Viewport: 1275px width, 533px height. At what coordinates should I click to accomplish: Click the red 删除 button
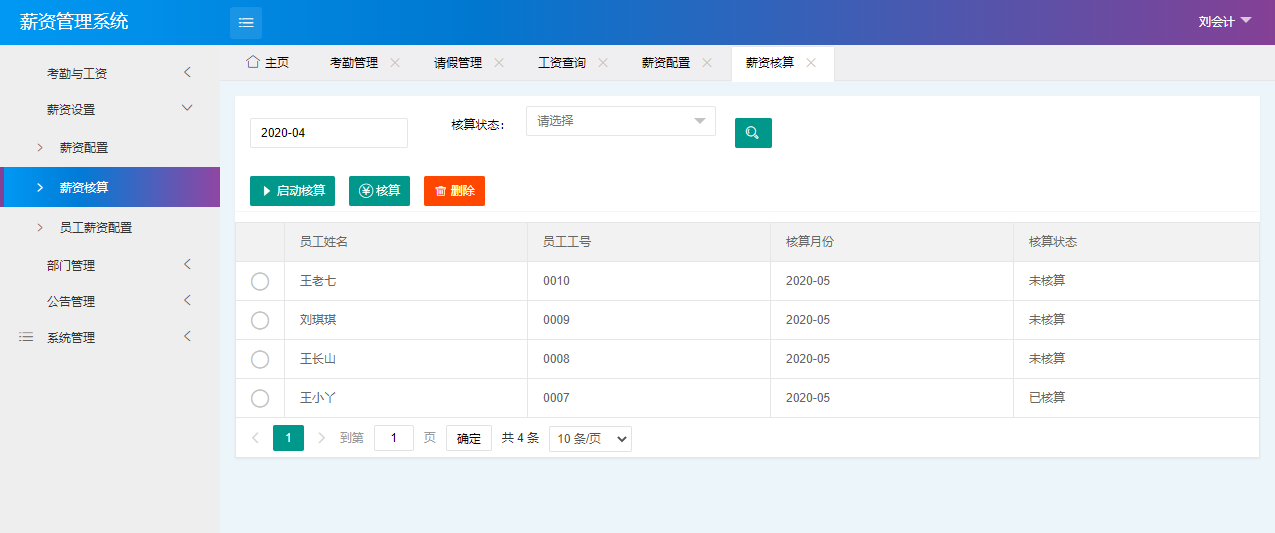tap(454, 190)
